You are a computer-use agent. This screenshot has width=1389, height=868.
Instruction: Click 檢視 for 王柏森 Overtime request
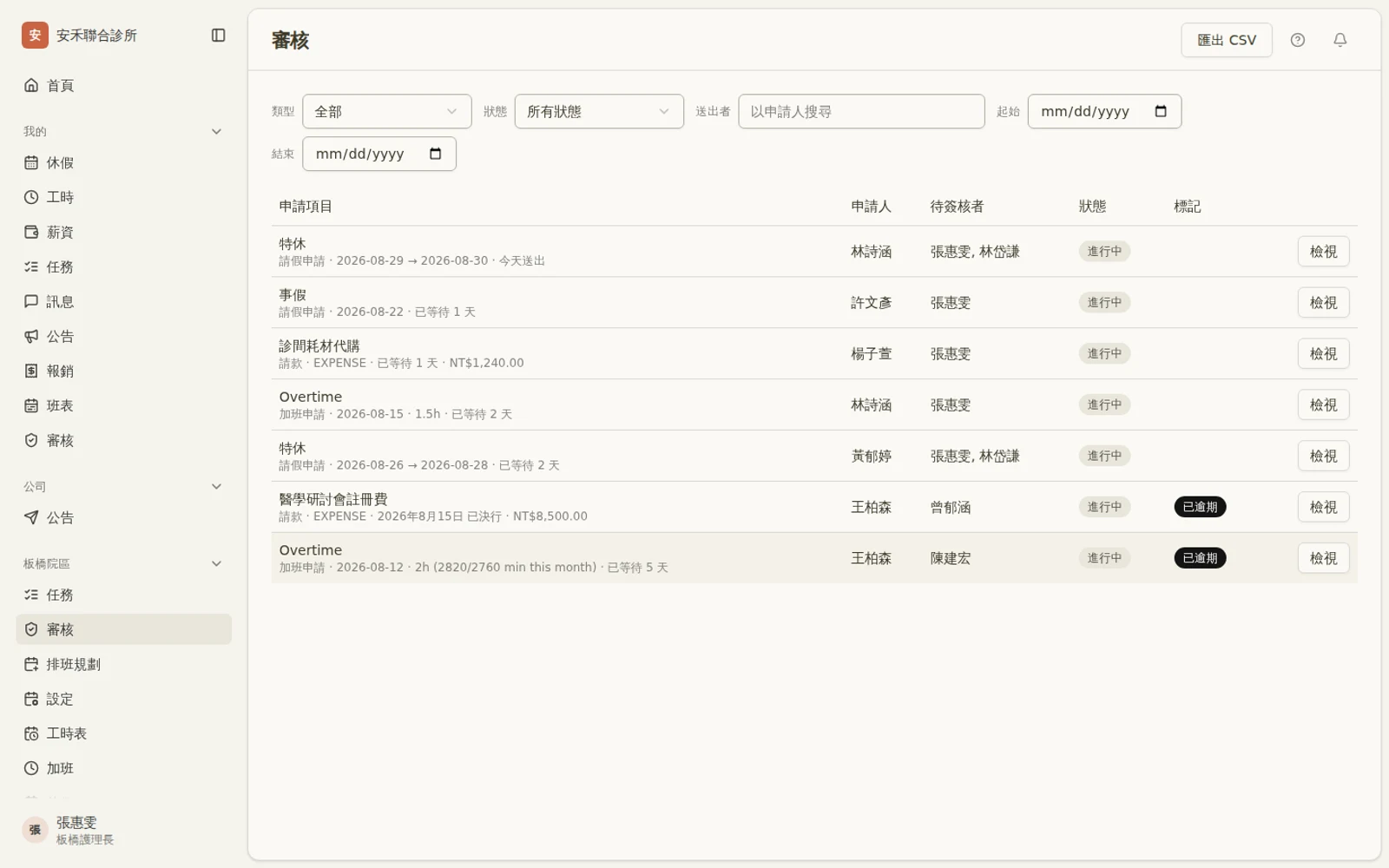pos(1323,558)
